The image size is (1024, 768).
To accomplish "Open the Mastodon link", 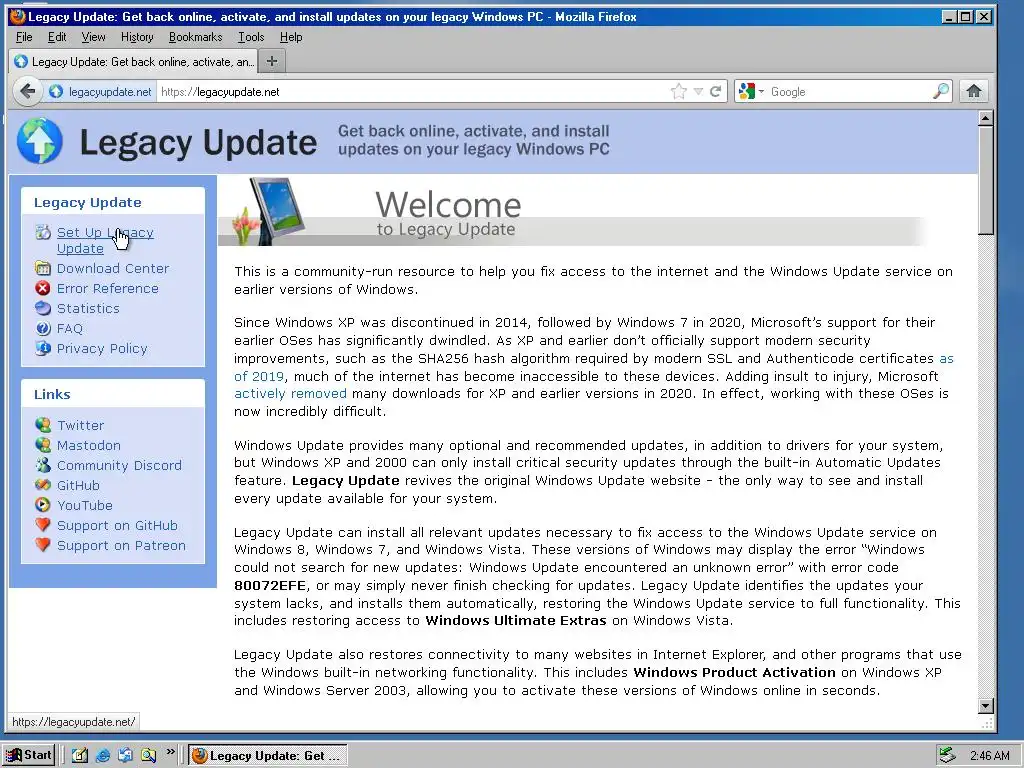I will coord(89,445).
